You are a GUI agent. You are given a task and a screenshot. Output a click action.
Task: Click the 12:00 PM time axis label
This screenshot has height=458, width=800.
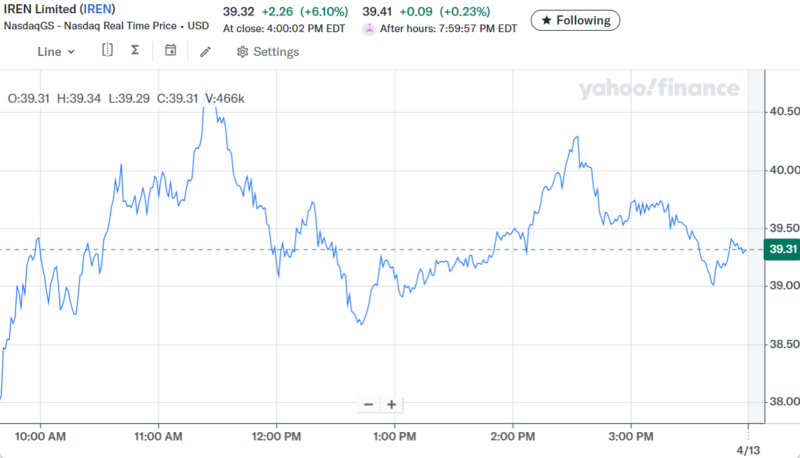276,437
